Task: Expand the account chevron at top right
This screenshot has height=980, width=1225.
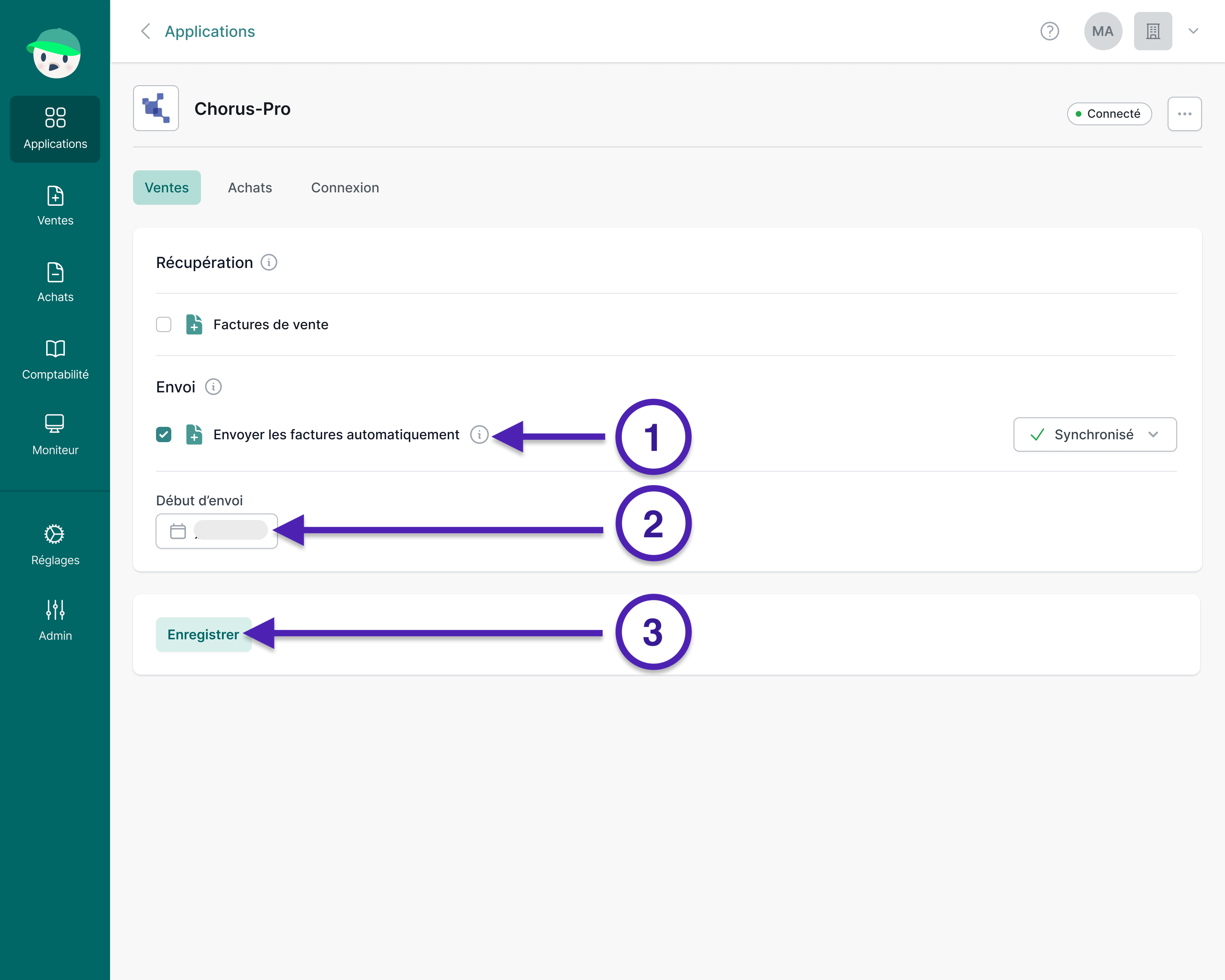Action: click(1193, 31)
